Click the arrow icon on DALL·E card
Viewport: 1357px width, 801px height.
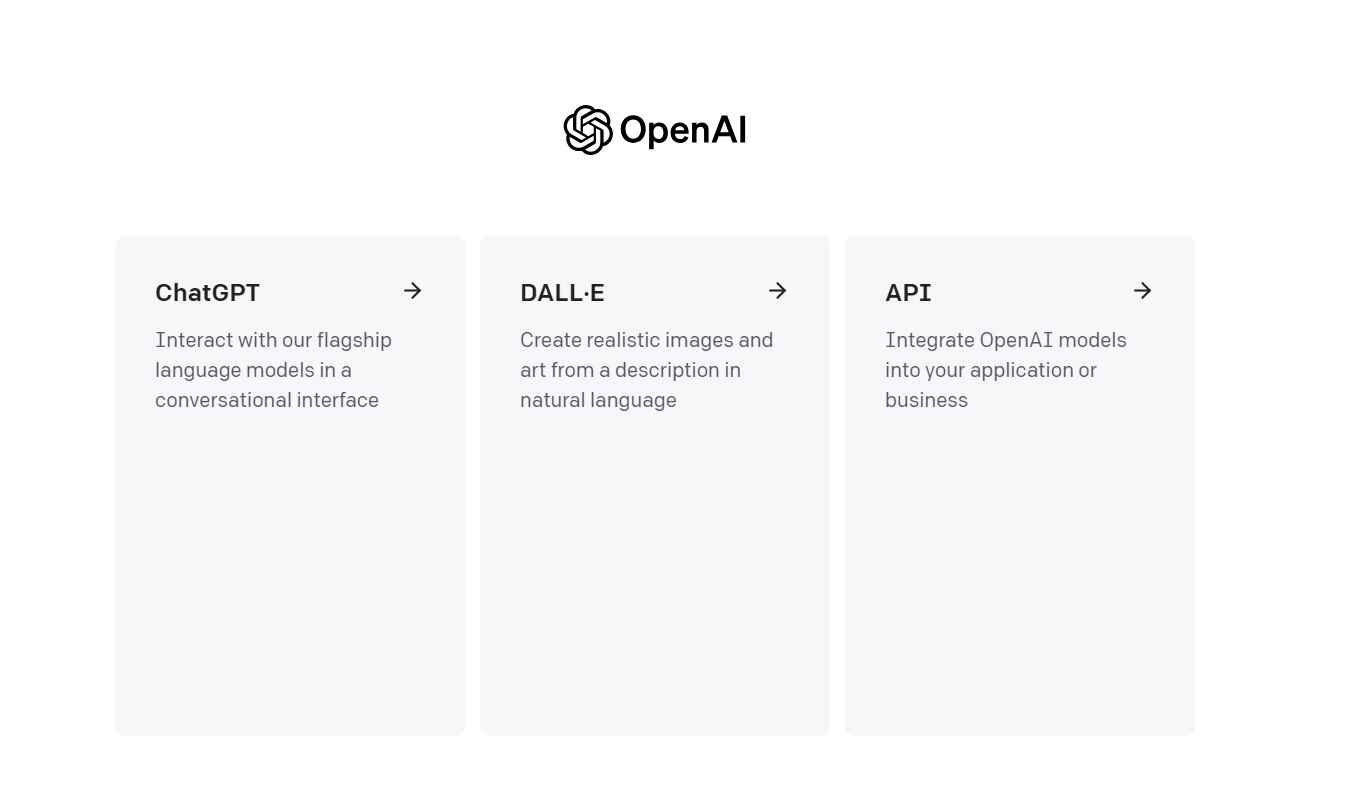tap(778, 291)
